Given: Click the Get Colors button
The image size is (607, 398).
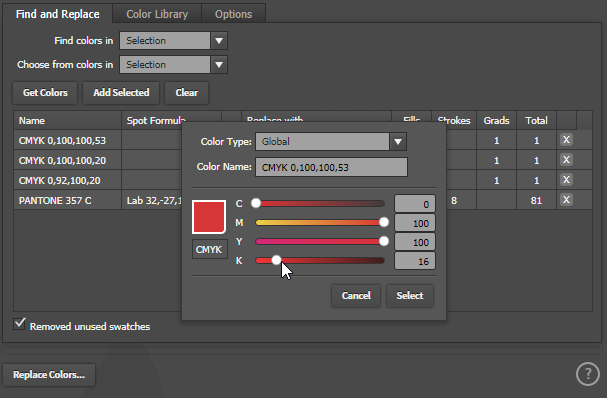Looking at the screenshot, I should point(45,93).
